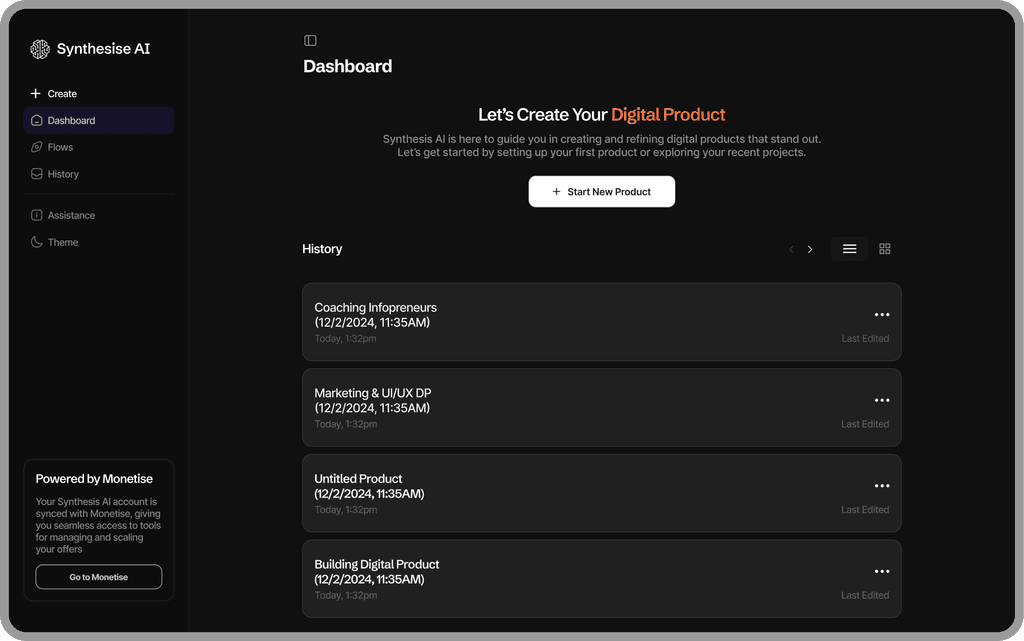Collapse the sidebar with panel icon
The width and height of the screenshot is (1024, 641).
[310, 40]
